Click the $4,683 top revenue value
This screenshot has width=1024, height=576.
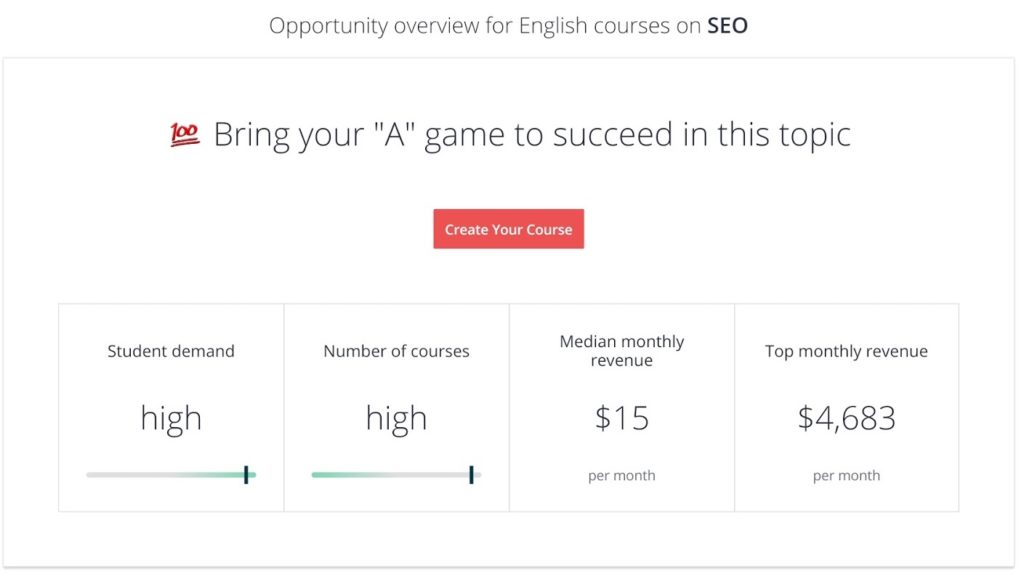coord(846,418)
